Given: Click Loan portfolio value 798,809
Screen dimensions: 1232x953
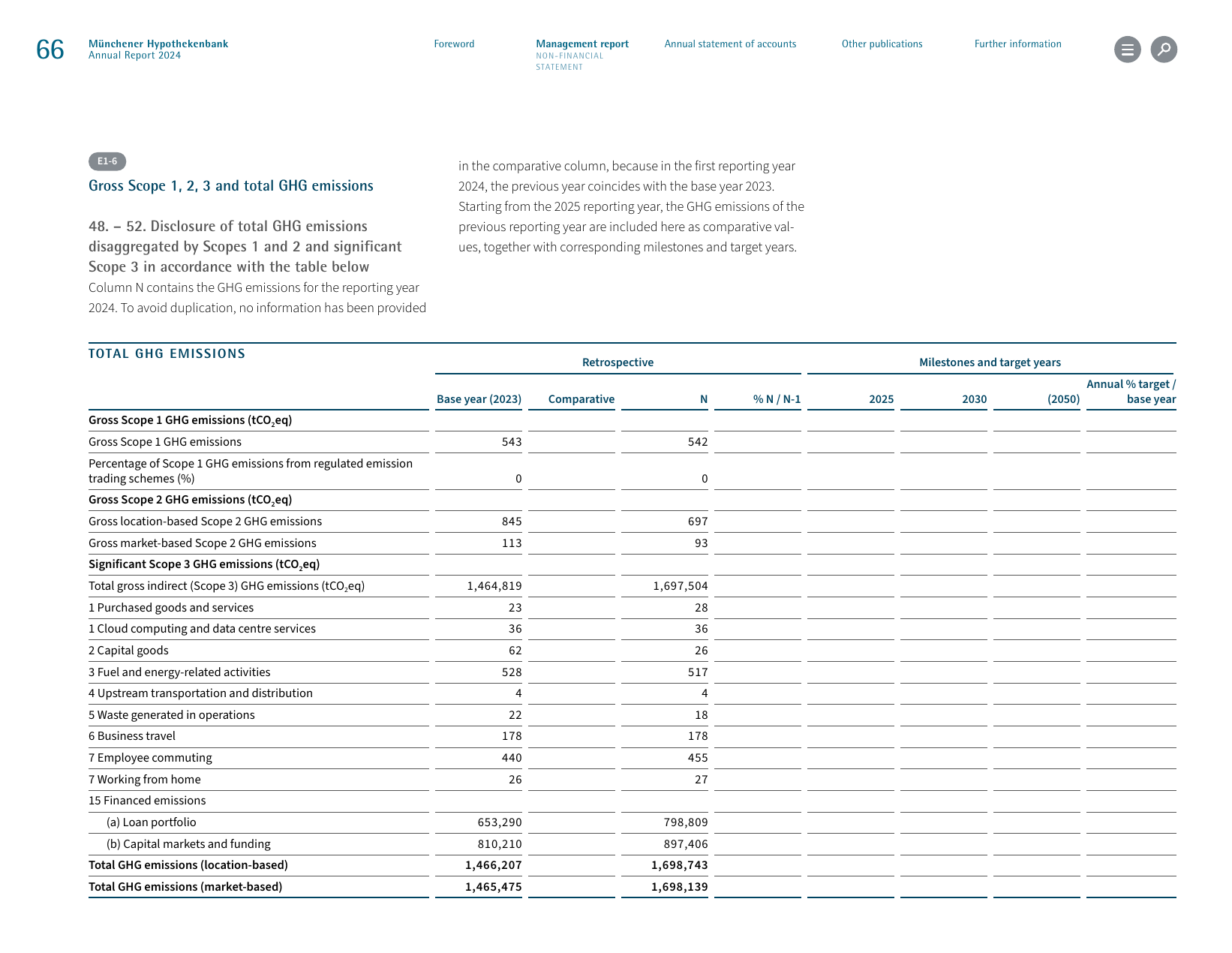Looking at the screenshot, I should [x=685, y=822].
